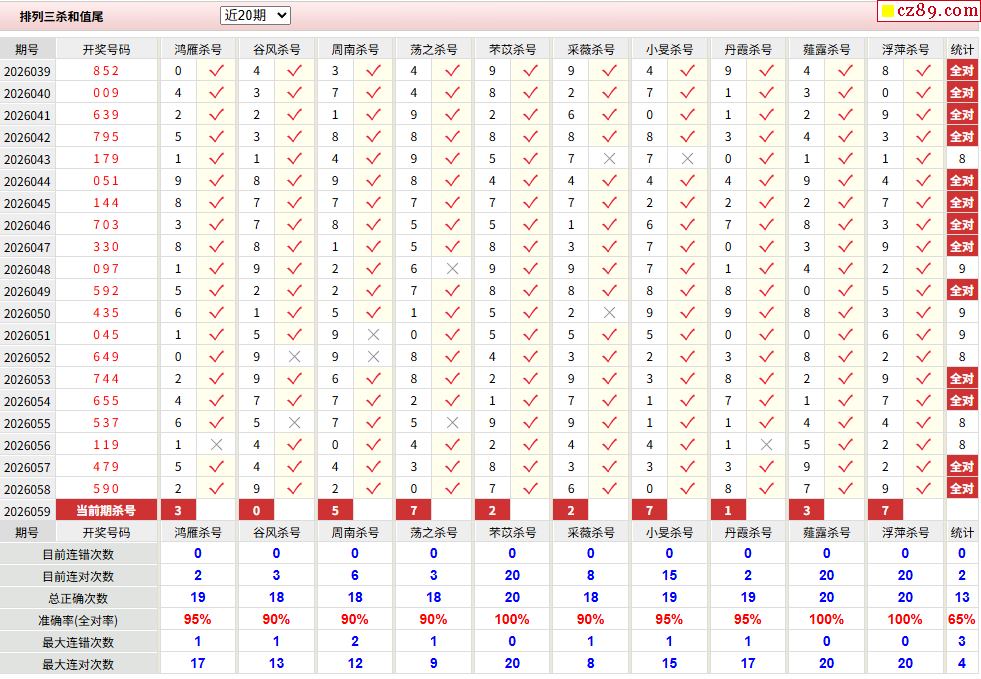The height and width of the screenshot is (679, 981).
Task: Click period number 2026055
Action: 28,424
